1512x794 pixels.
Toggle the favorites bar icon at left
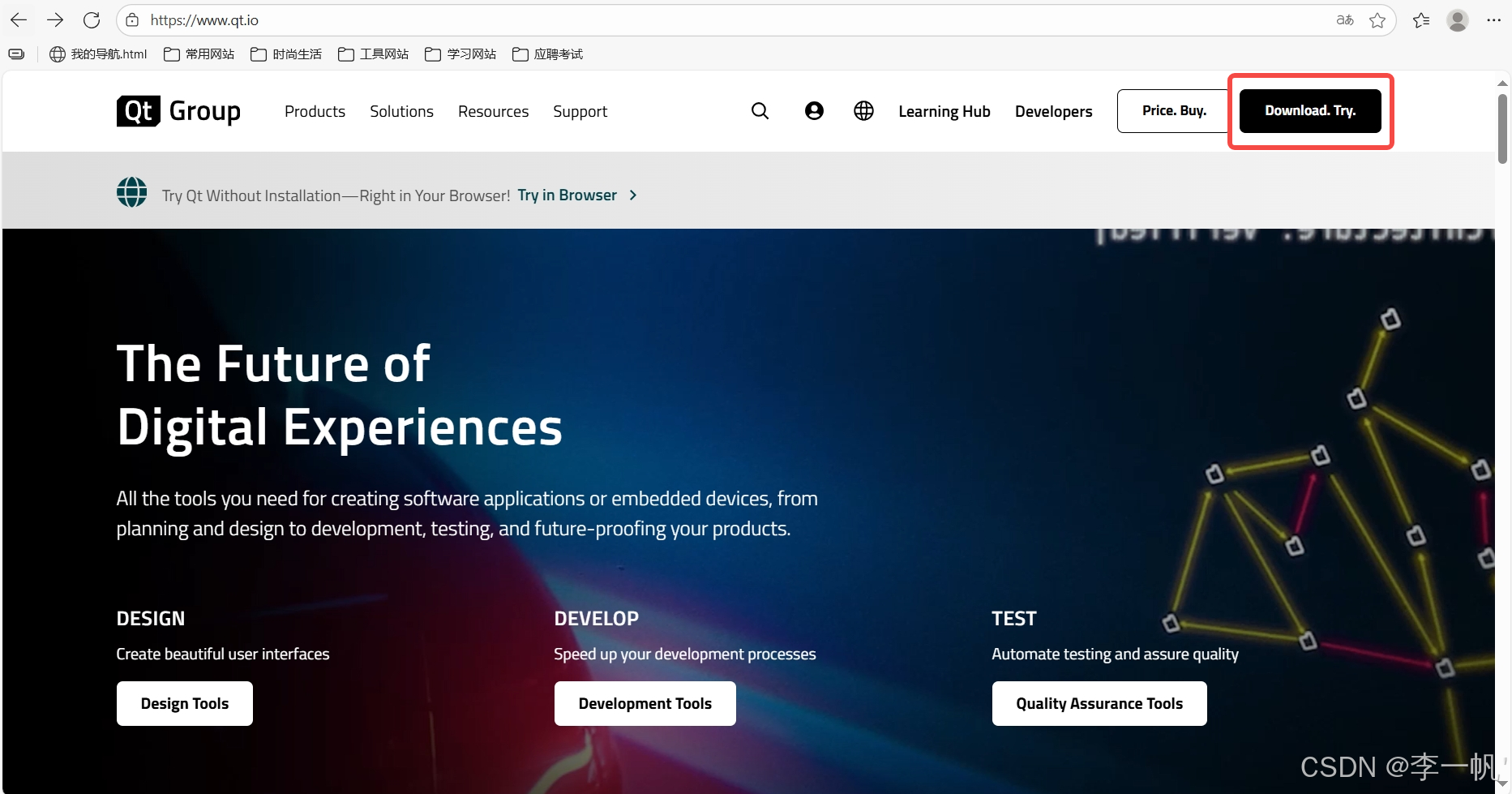16,54
